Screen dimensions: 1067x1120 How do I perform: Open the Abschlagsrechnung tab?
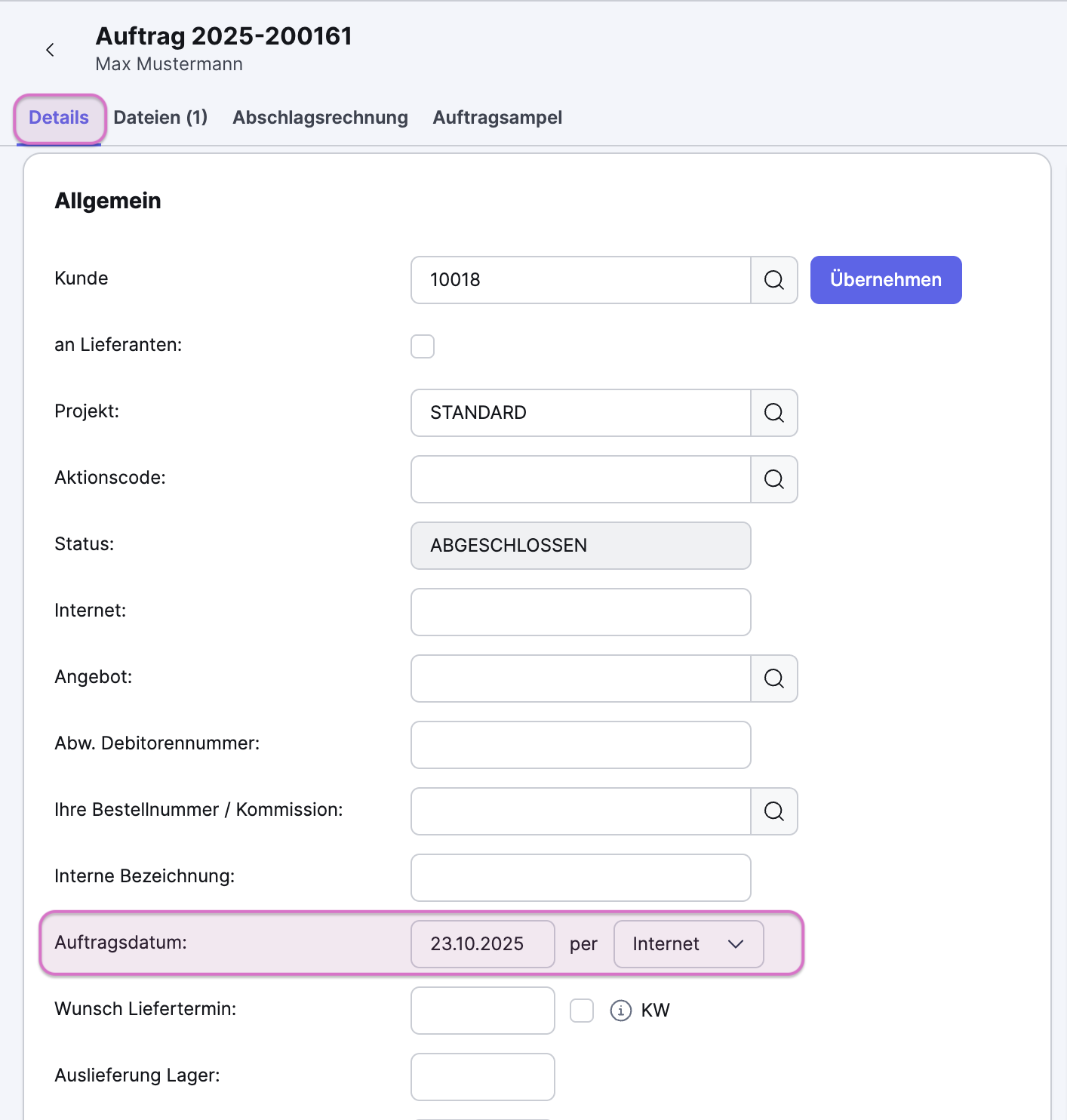click(320, 118)
